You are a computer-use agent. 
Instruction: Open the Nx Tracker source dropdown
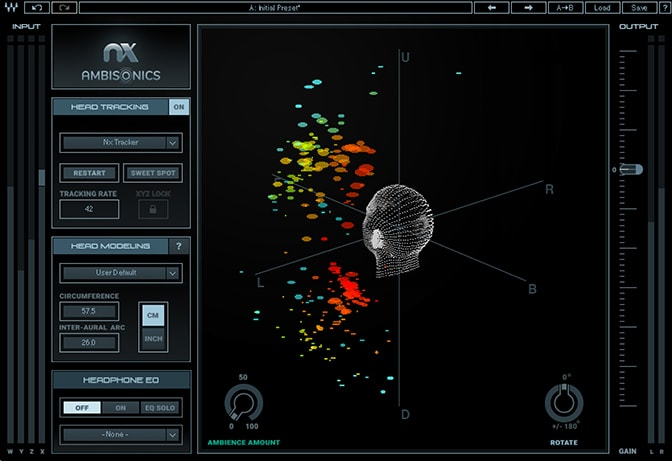pos(120,143)
